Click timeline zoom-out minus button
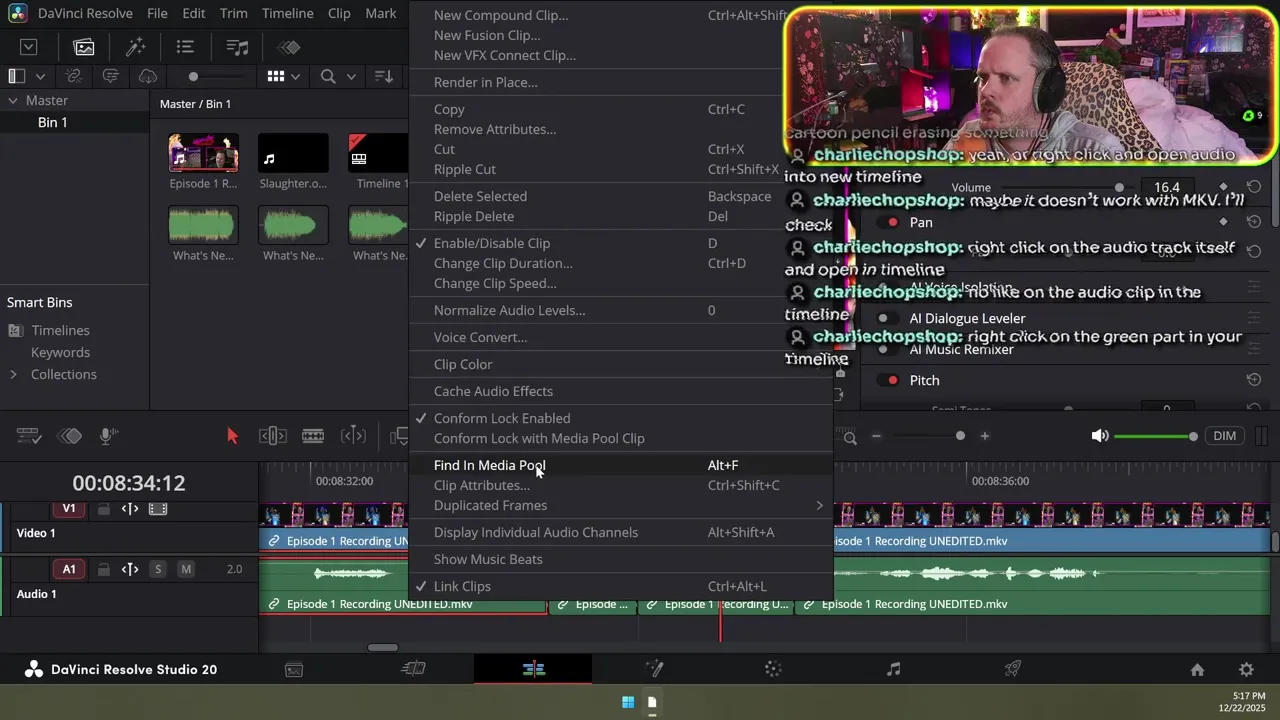The image size is (1280, 720). pyautogui.click(x=876, y=436)
